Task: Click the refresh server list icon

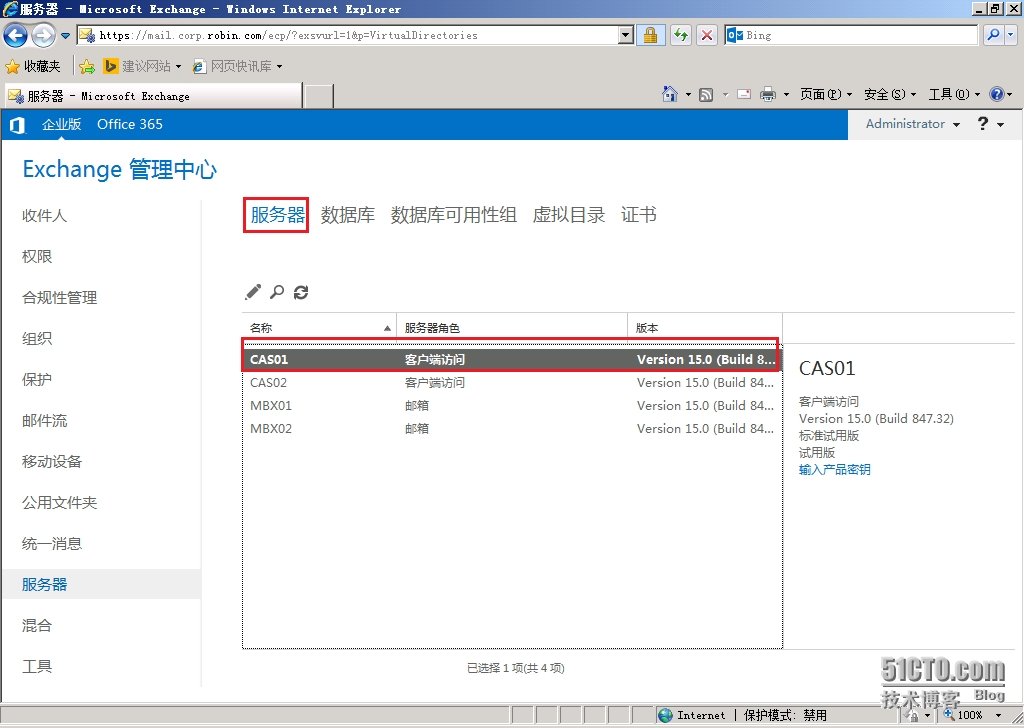Action: [300, 292]
